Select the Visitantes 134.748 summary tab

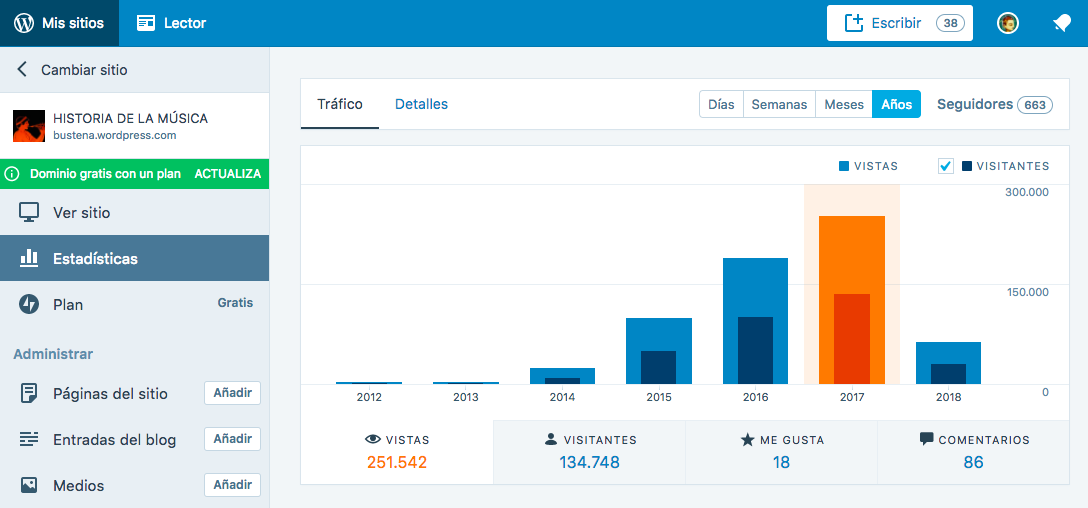(x=589, y=452)
